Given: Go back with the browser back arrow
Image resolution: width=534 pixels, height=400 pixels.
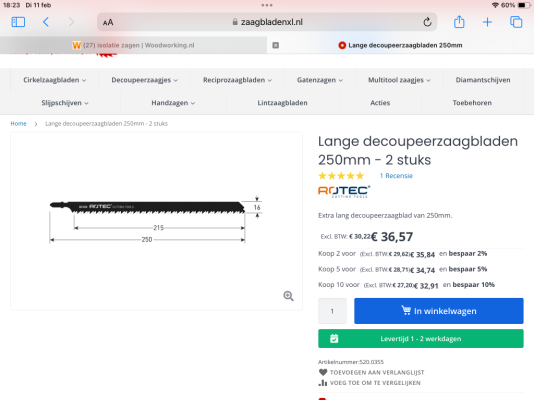Looking at the screenshot, I should [x=46, y=22].
